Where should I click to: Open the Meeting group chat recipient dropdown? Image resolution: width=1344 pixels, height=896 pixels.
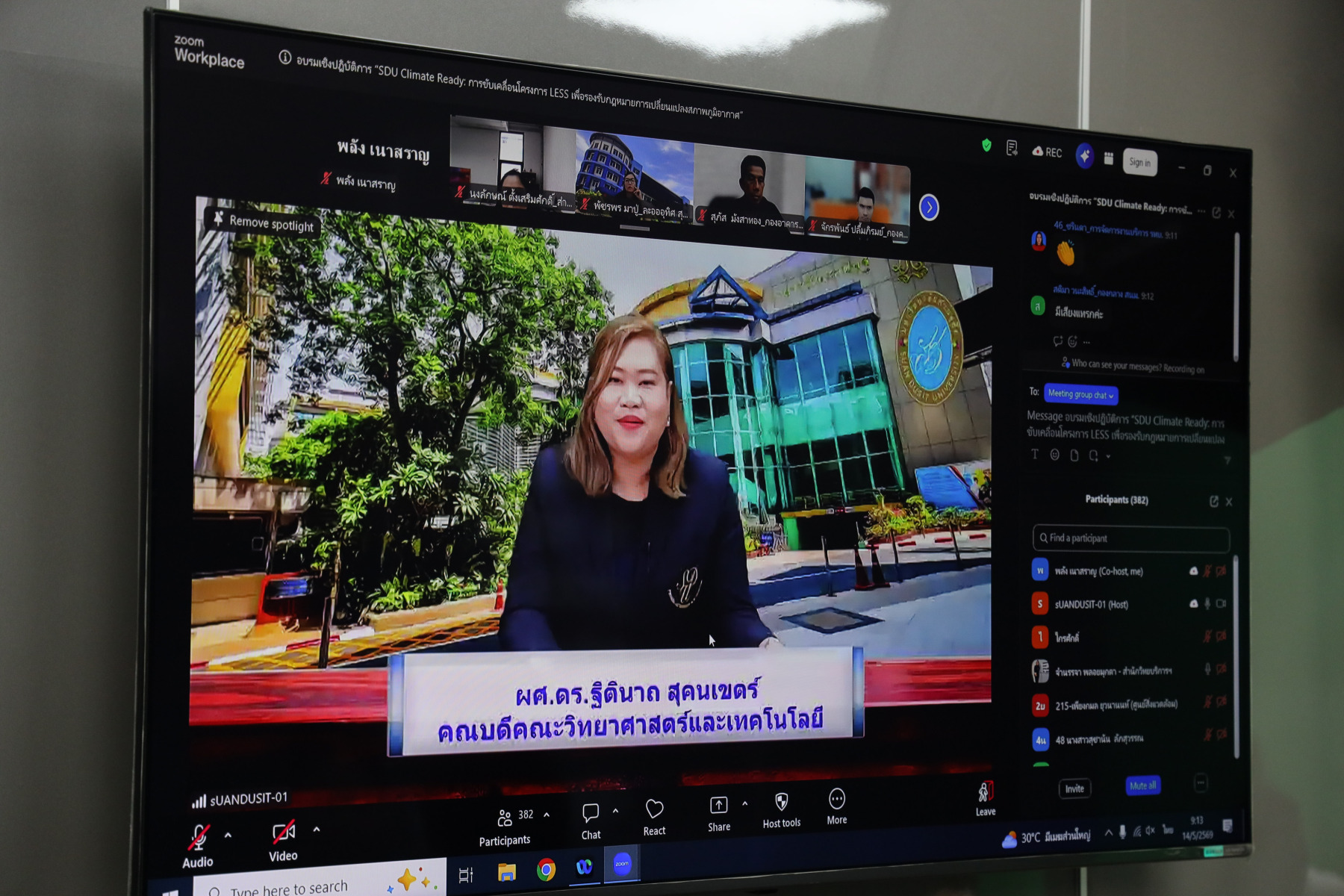pos(1080,393)
